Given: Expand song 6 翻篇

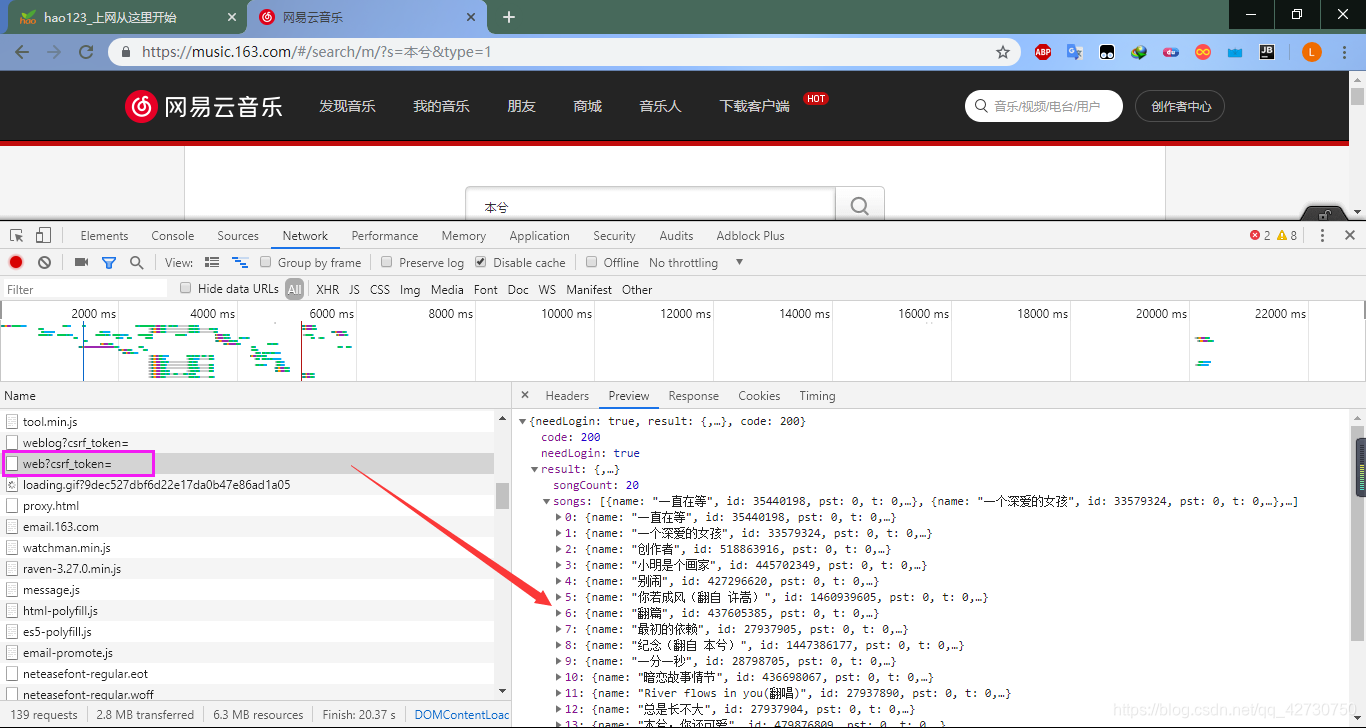Looking at the screenshot, I should [558, 613].
